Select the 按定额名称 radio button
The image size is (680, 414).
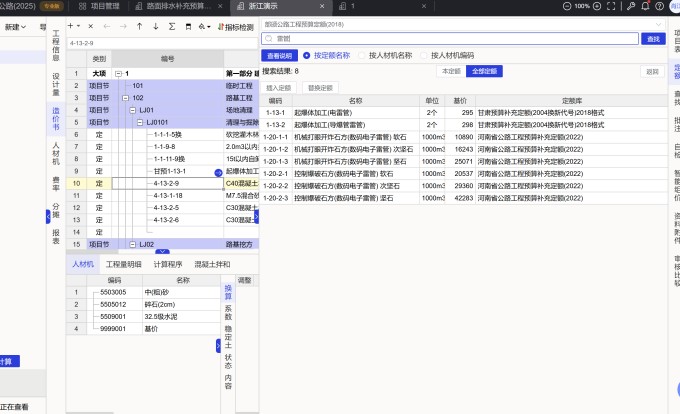tap(307, 56)
